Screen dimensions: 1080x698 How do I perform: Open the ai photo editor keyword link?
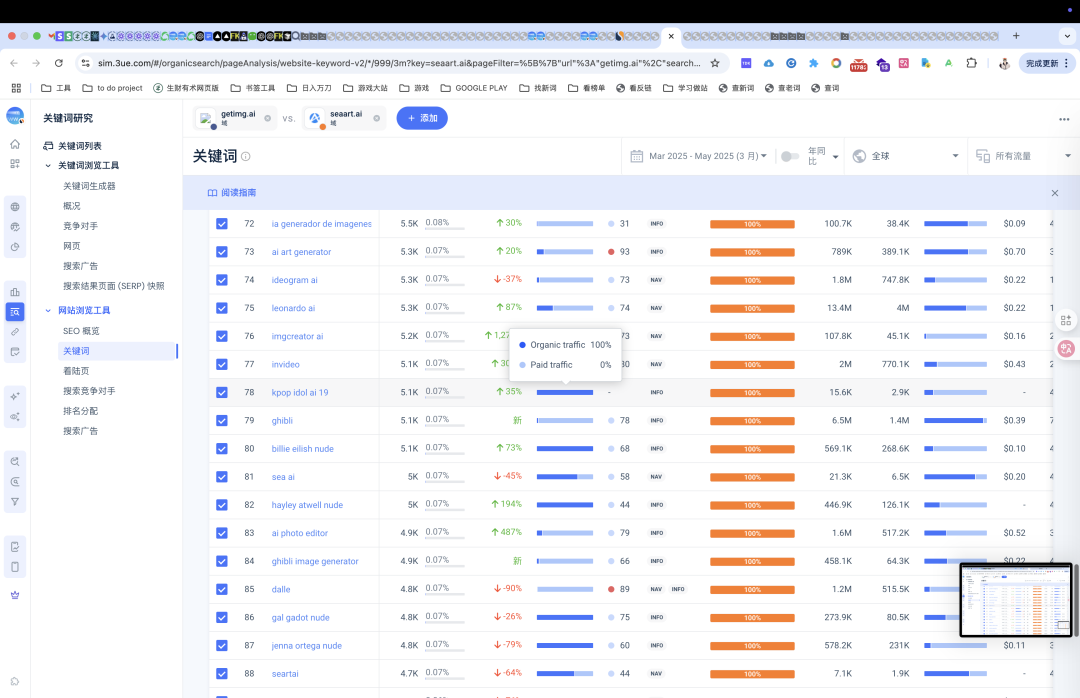[300, 533]
